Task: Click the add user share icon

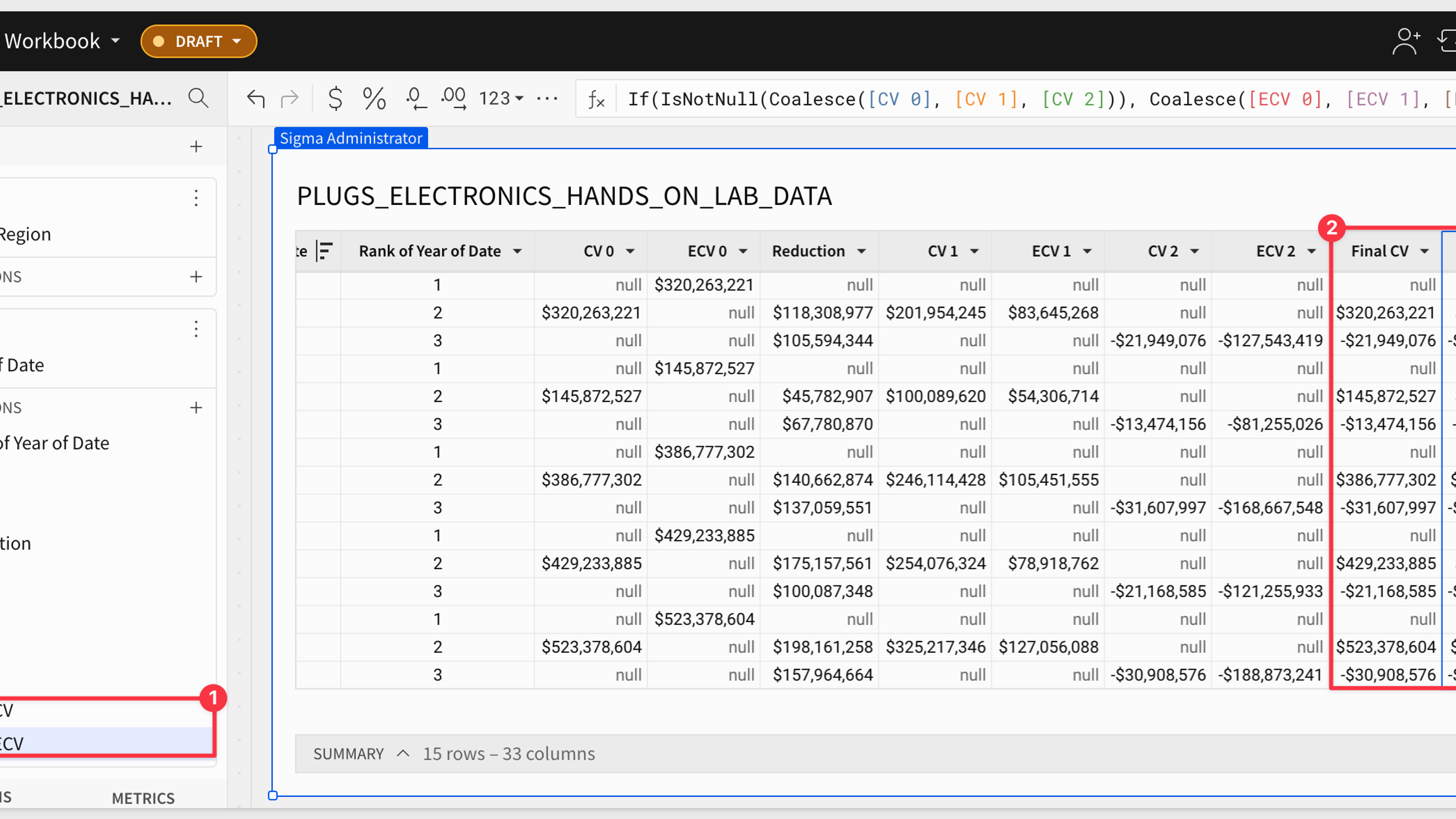Action: [x=1406, y=41]
